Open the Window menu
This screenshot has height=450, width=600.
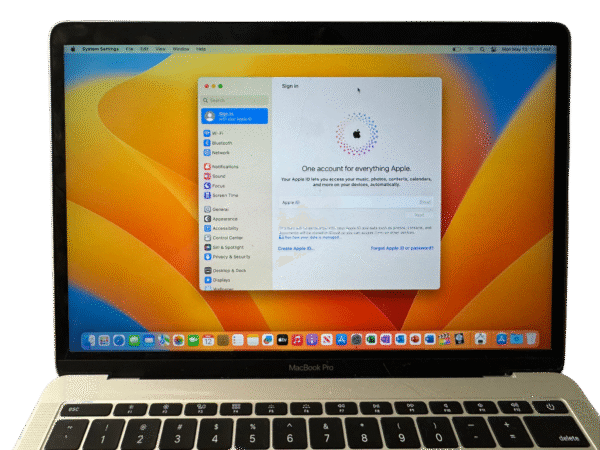[x=181, y=49]
